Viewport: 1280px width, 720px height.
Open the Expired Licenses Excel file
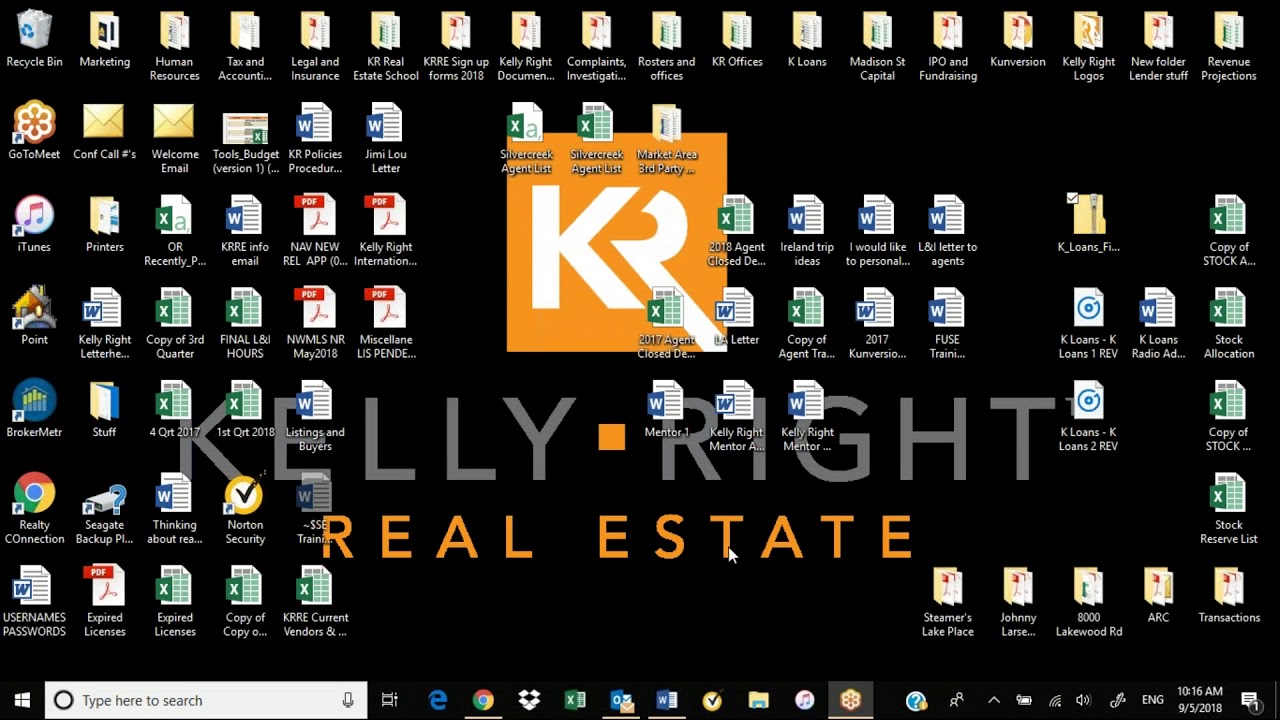pos(175,601)
